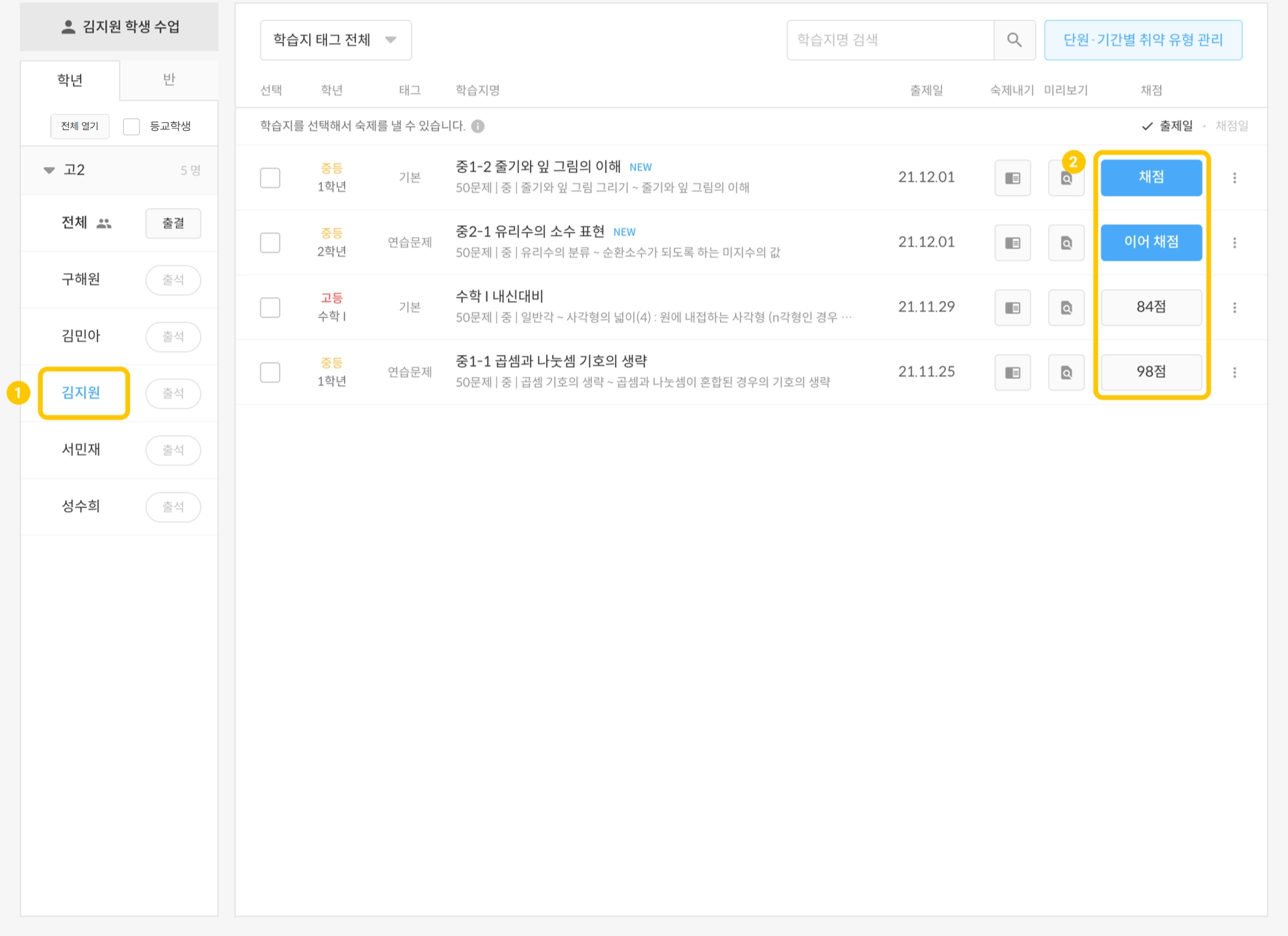Screen dimensions: 1288x936
Task: Click info icon next to homework hint text
Action: tap(478, 126)
